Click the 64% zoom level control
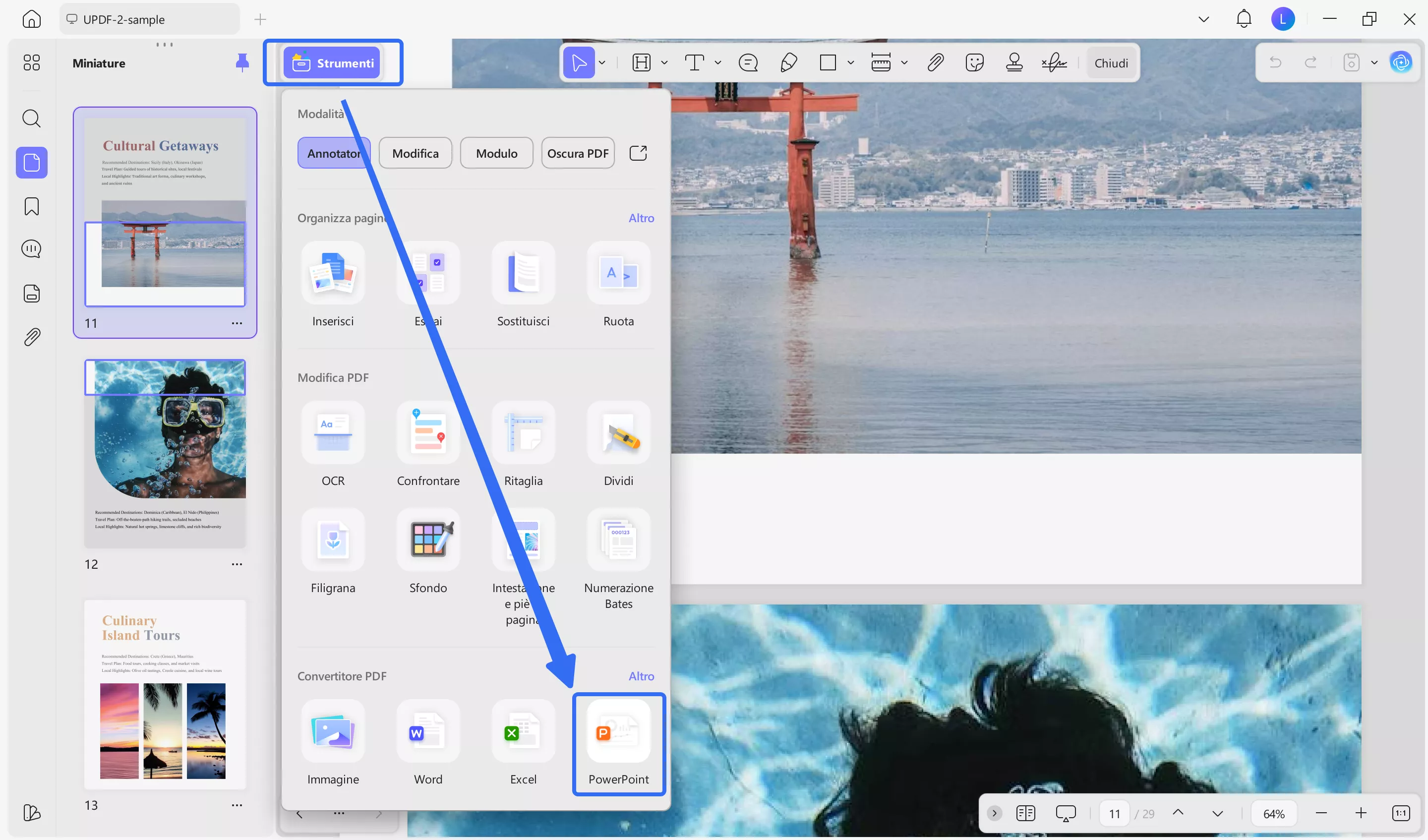The image size is (1428, 840). 1273,813
